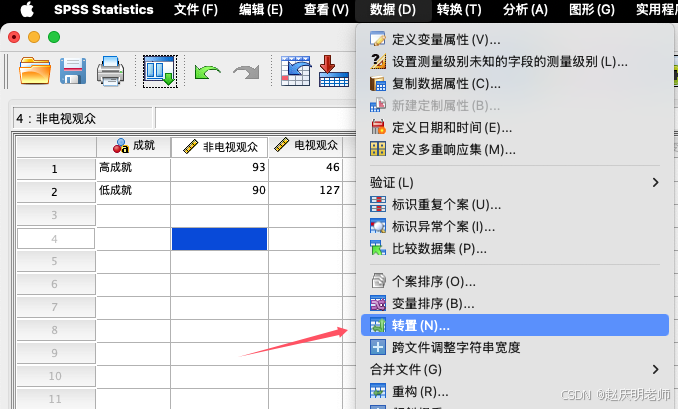Select 跨文件调整字符串宽度 menu entry
This screenshot has width=678, height=409.
[x=515, y=347]
